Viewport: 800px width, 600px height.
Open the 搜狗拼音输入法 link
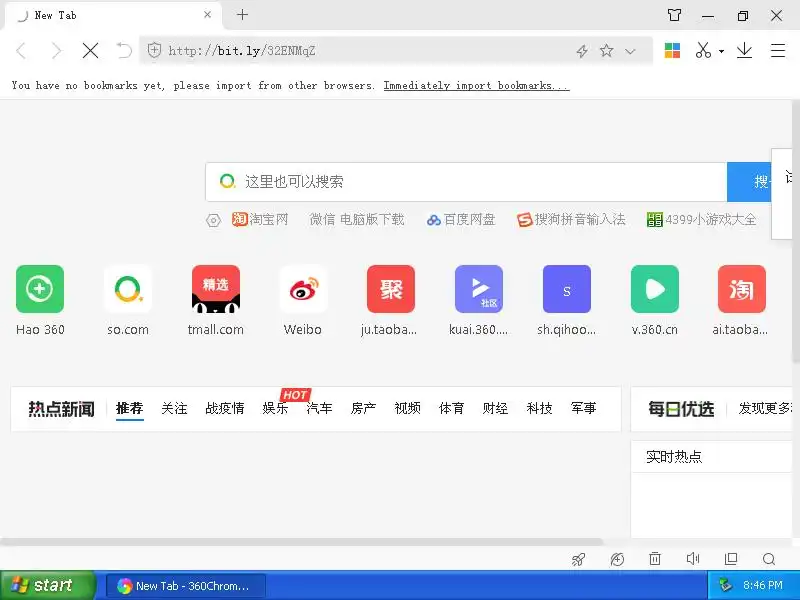click(x=571, y=219)
